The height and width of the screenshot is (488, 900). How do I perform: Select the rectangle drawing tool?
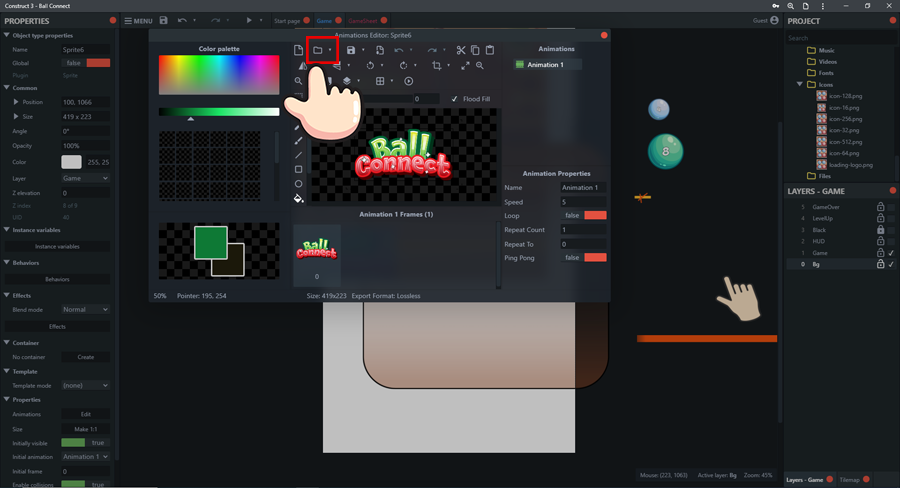pyautogui.click(x=298, y=170)
